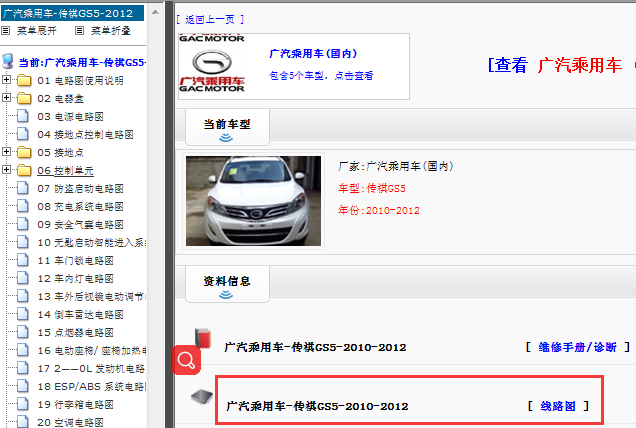The width and height of the screenshot is (636, 428).
Task: Collapse all menus via 菜单折叠
Action: coord(111,30)
